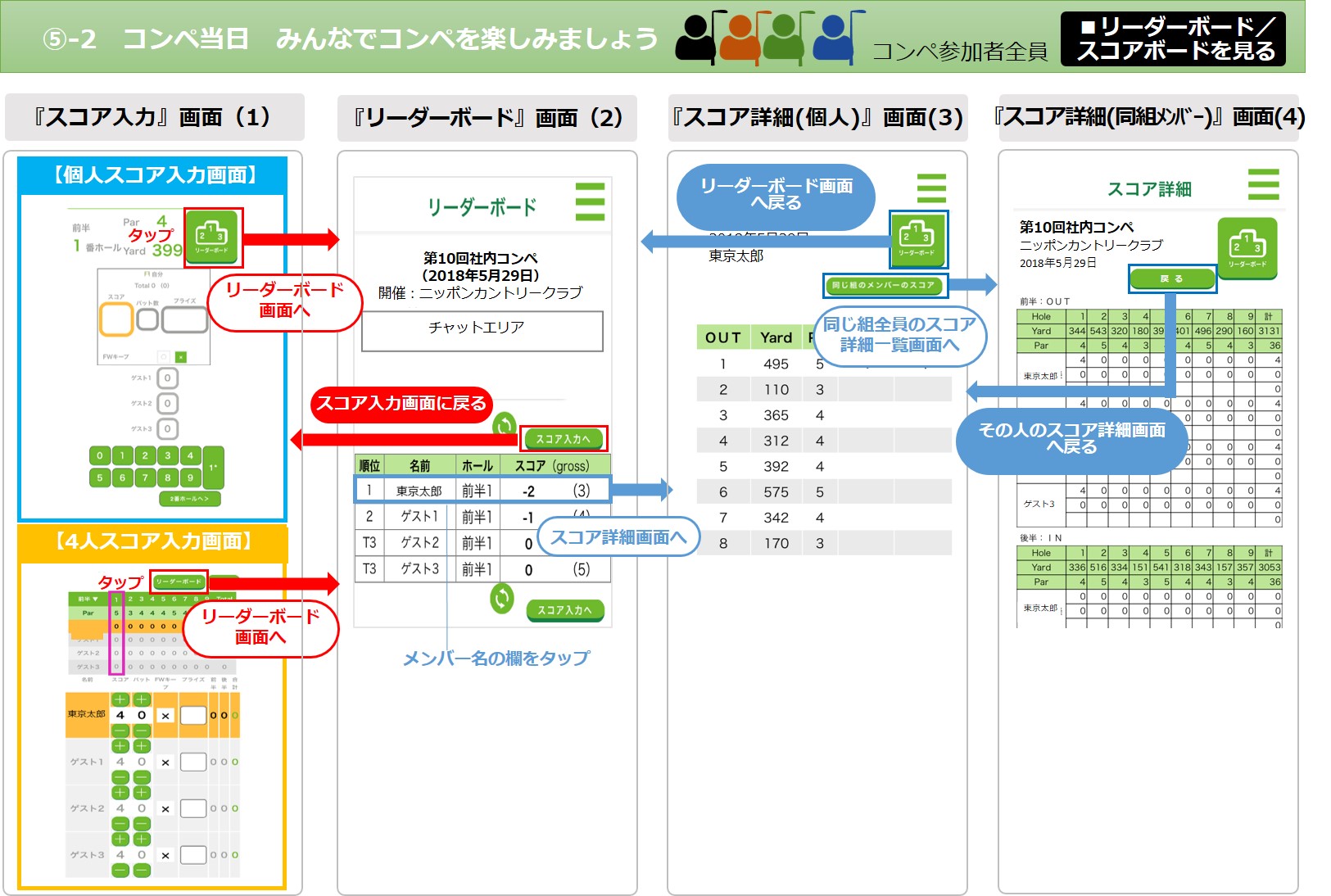Click 同じ組のメンバーのスコア button
1331x896 pixels.
pyautogui.click(x=883, y=285)
